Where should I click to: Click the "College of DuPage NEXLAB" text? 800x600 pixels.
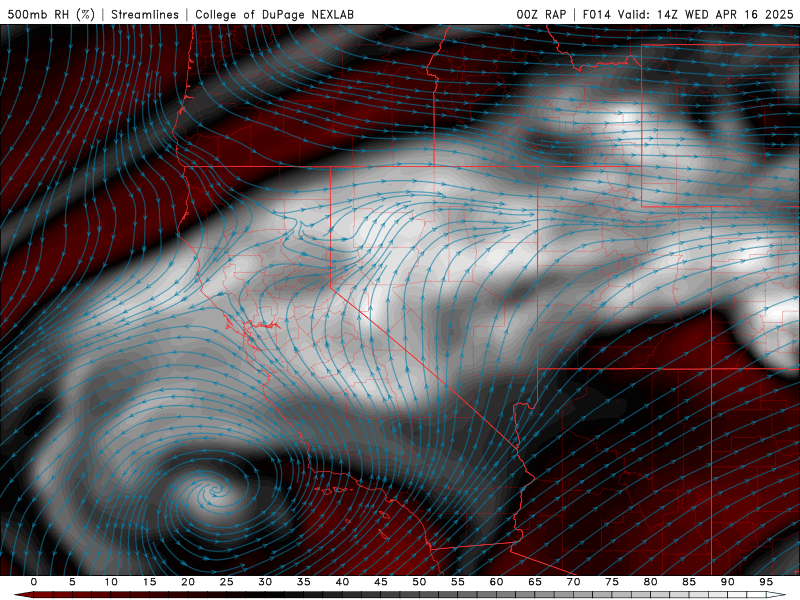tap(274, 14)
